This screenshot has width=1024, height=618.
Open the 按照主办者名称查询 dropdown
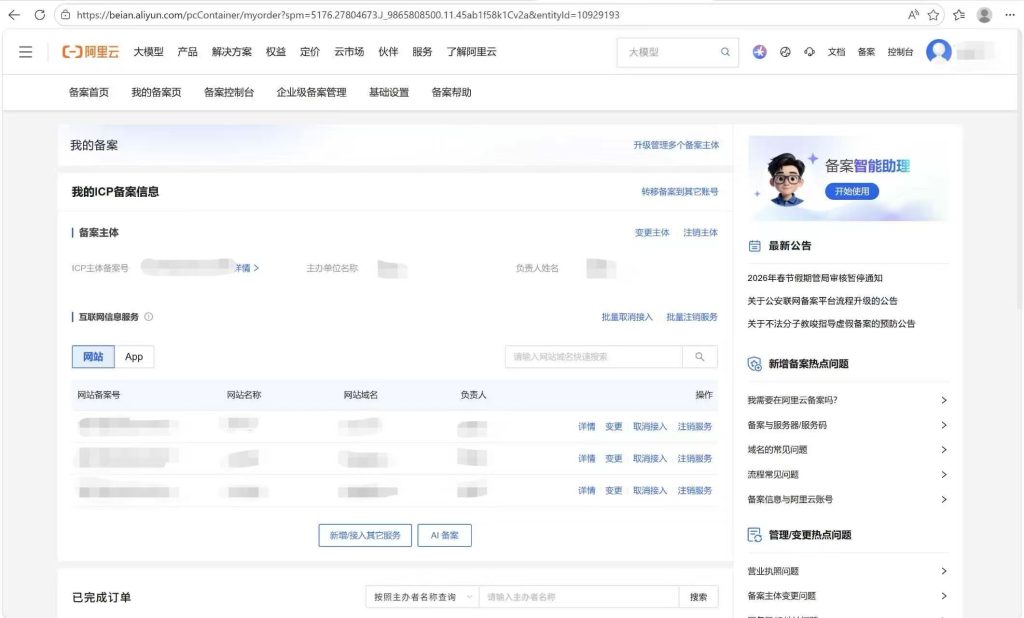pos(422,597)
